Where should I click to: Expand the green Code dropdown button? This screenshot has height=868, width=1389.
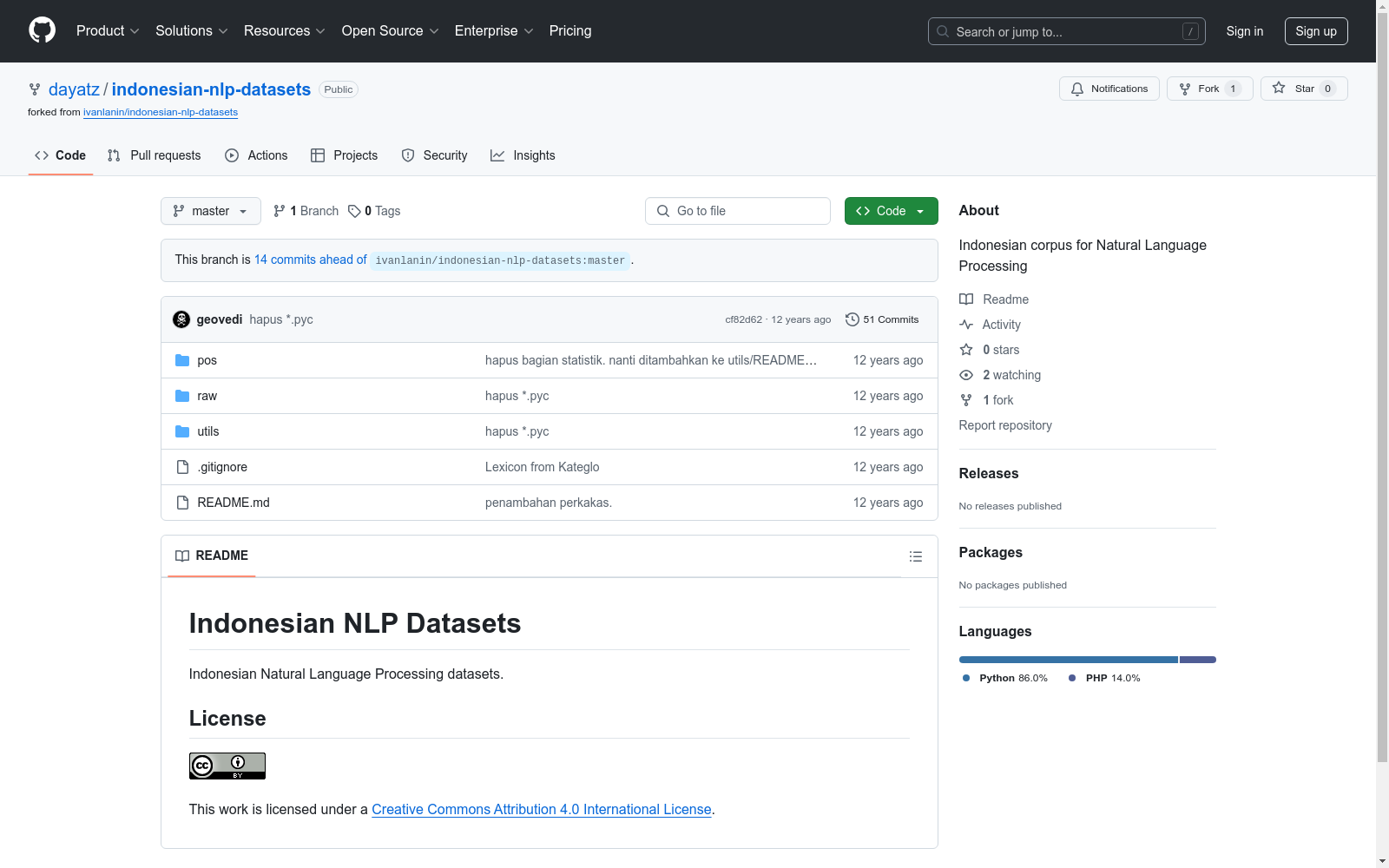tap(892, 211)
